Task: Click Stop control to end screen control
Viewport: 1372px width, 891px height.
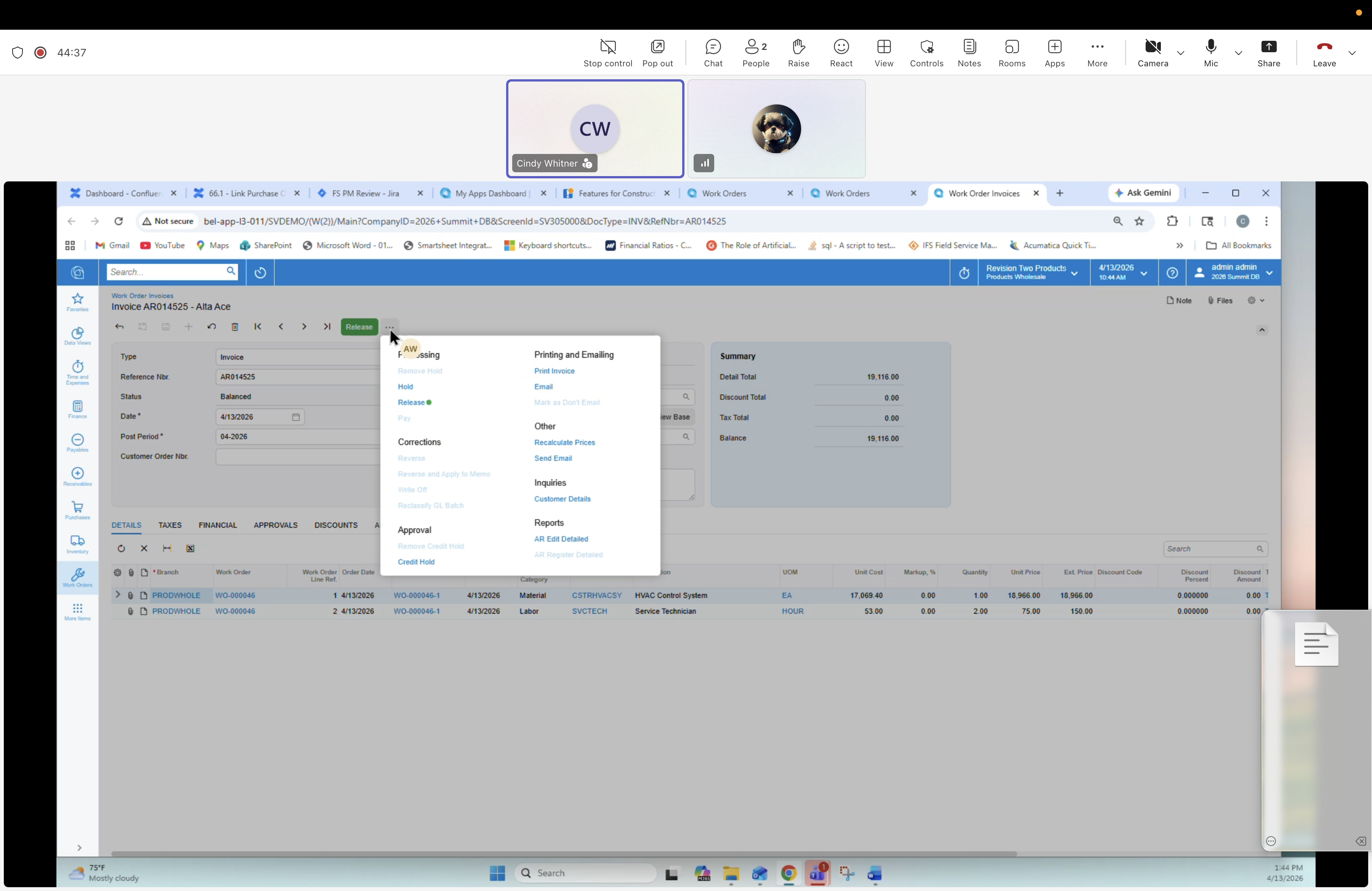Action: point(607,53)
